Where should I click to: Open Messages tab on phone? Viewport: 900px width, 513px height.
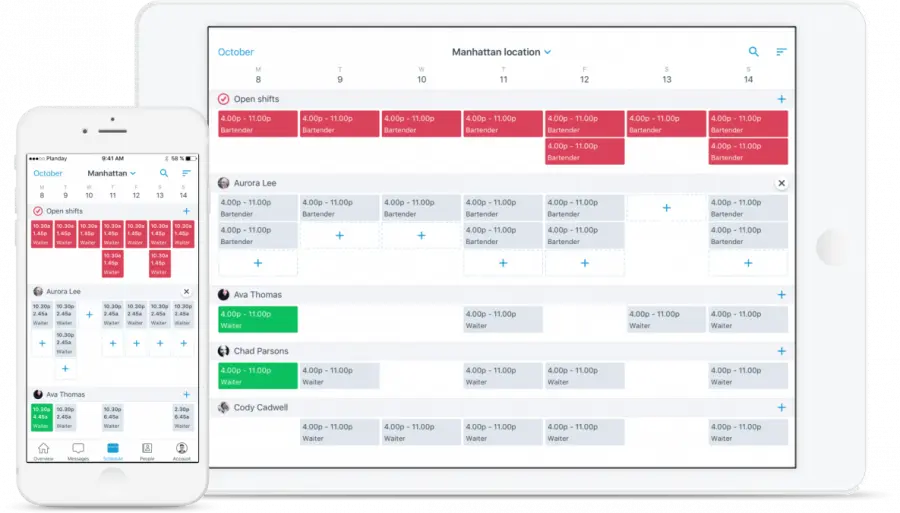78,451
